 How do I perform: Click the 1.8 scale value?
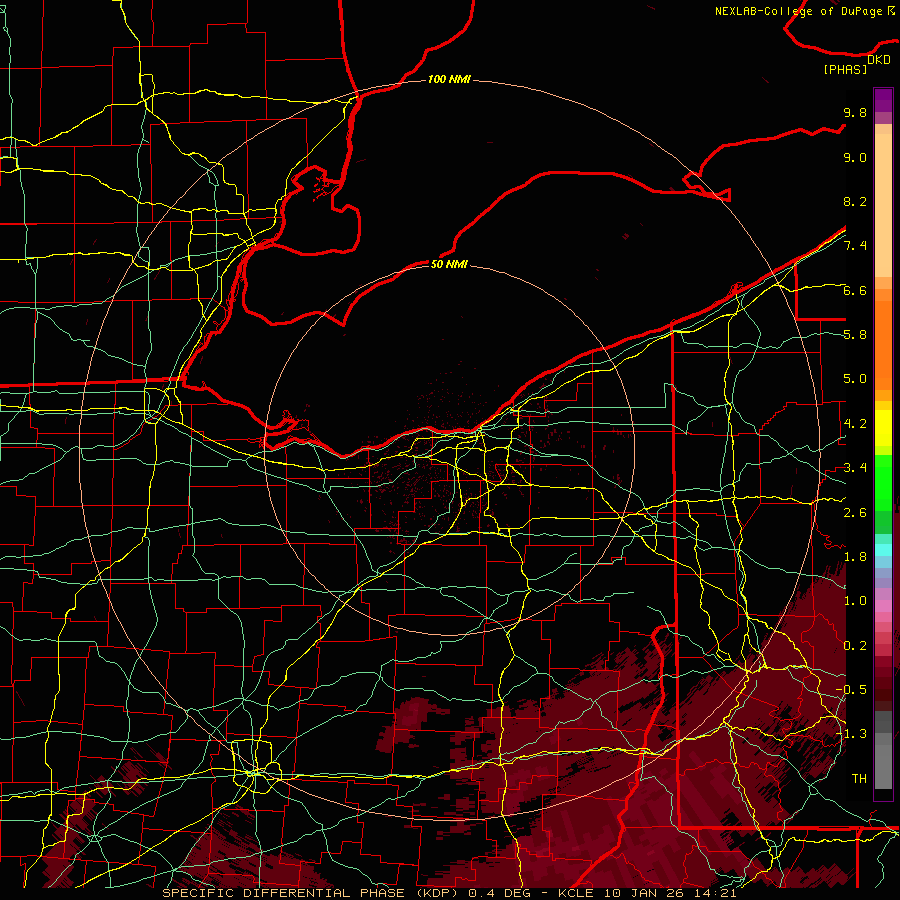point(855,557)
